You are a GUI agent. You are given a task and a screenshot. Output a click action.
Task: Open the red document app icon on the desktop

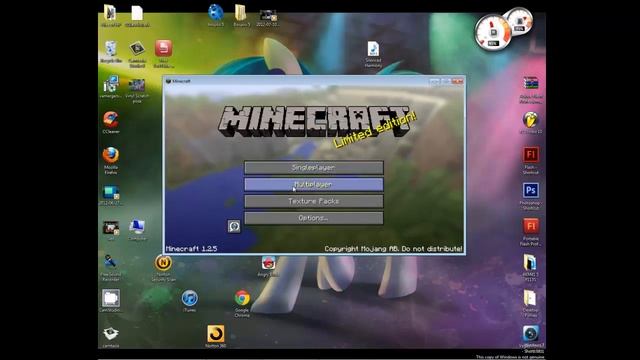click(163, 53)
